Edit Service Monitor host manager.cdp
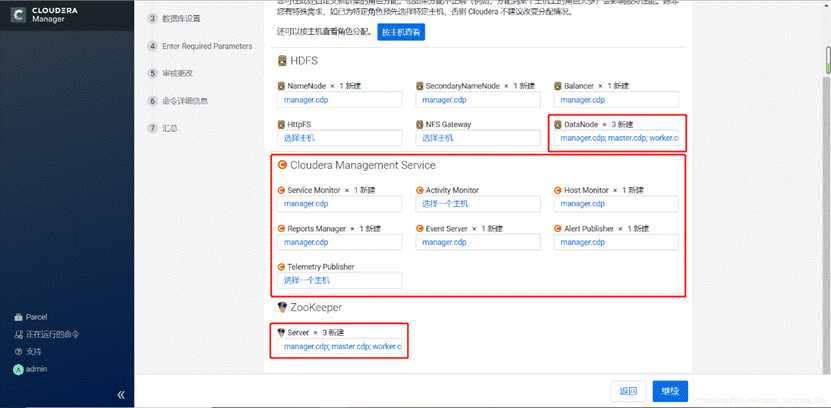831x408 pixels. (x=340, y=203)
